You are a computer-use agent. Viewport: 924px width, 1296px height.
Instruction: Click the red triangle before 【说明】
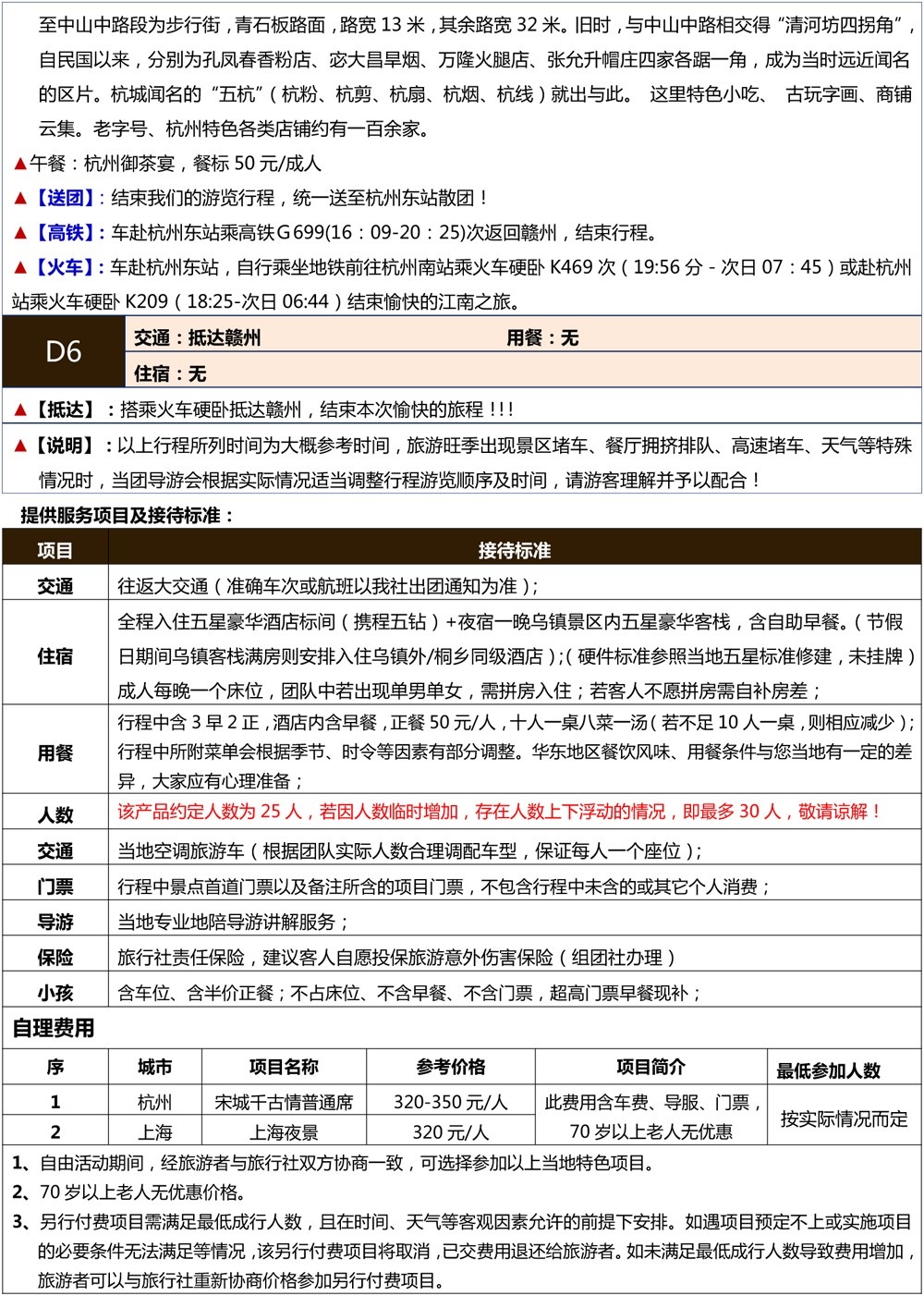point(19,446)
